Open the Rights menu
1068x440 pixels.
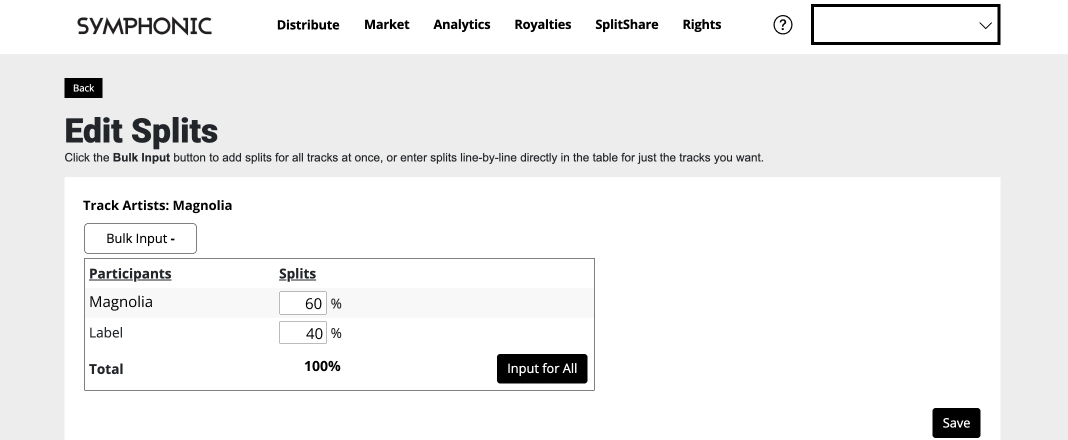click(701, 25)
